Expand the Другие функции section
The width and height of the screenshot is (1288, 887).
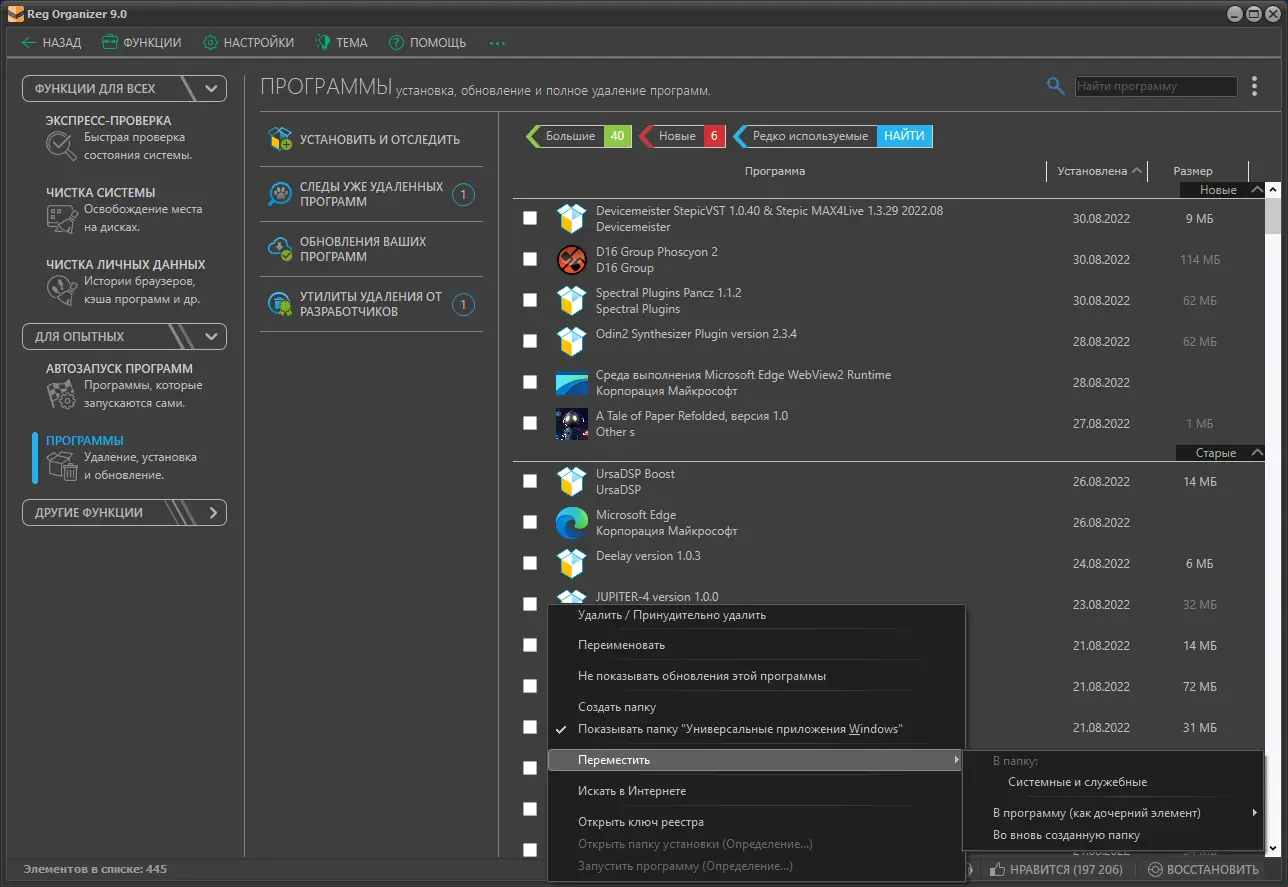(x=211, y=513)
